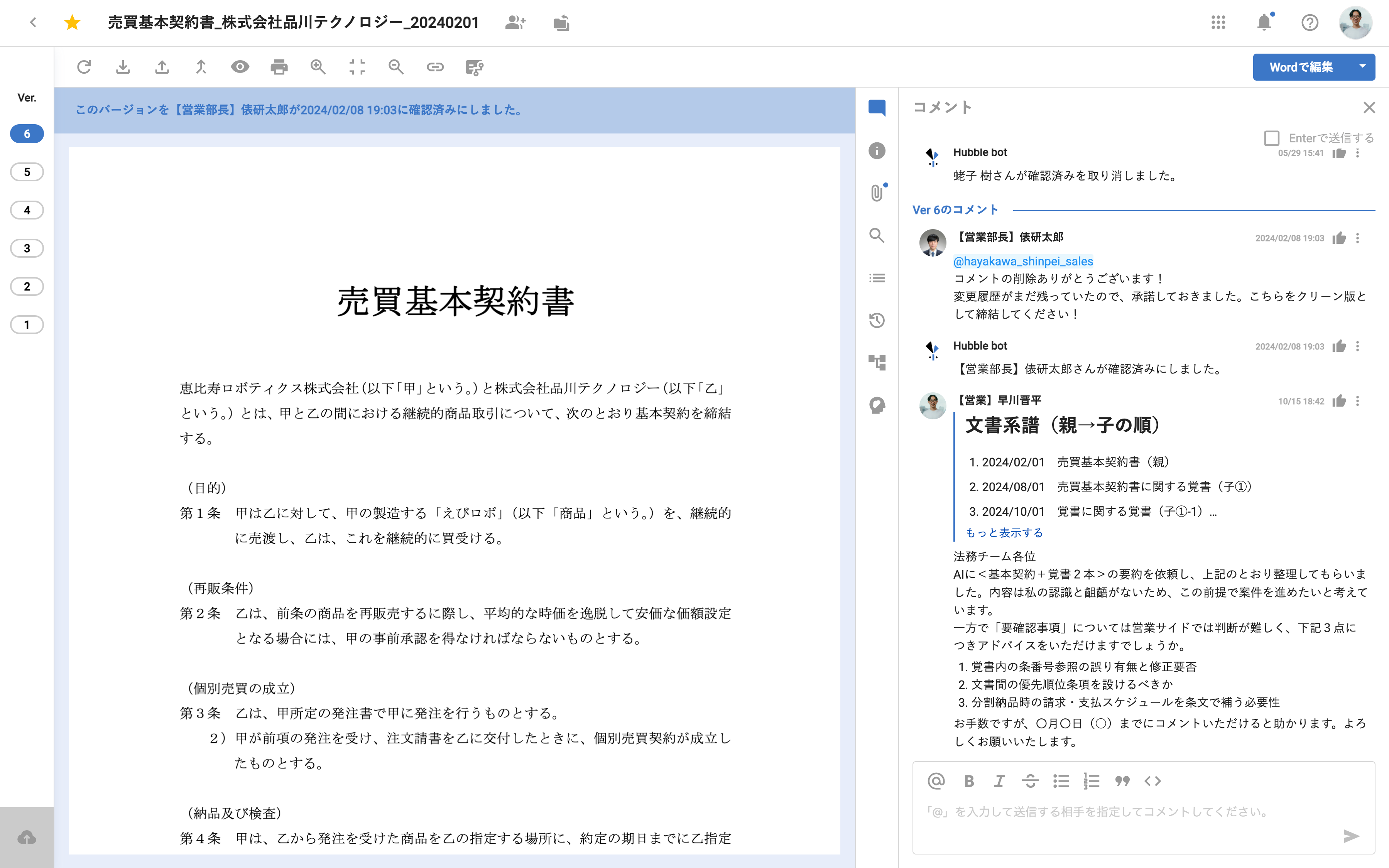Click the Wordで編集 button
This screenshot has width=1389, height=868.
tap(1301, 67)
